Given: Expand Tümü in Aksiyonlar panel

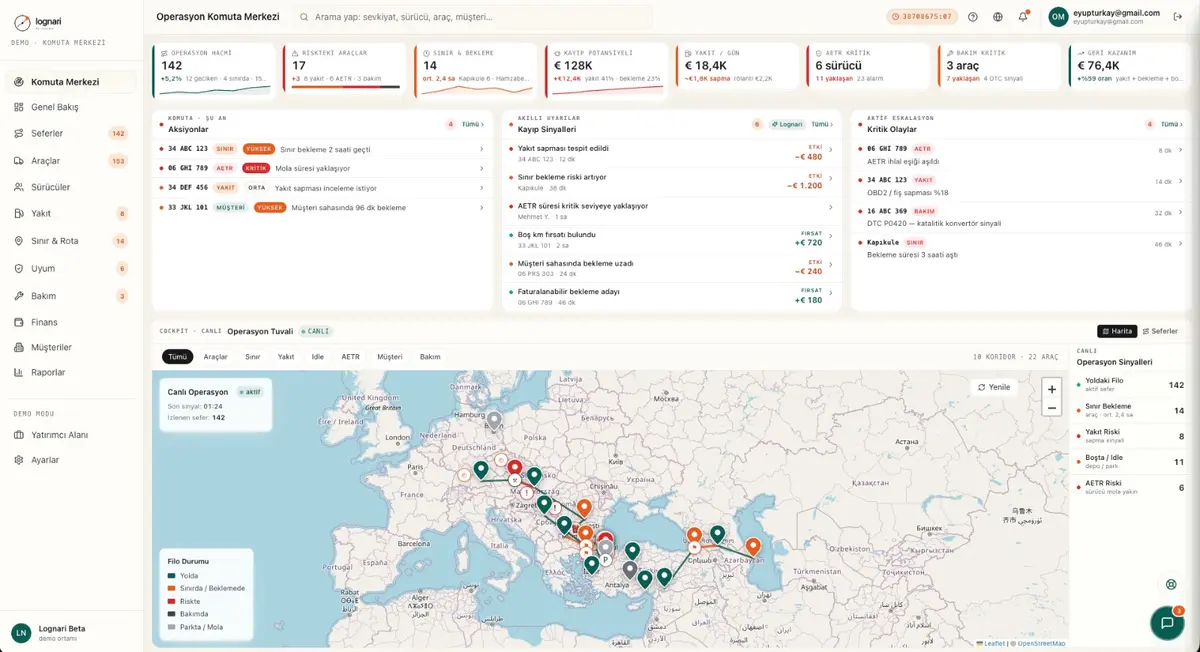Looking at the screenshot, I should point(474,124).
